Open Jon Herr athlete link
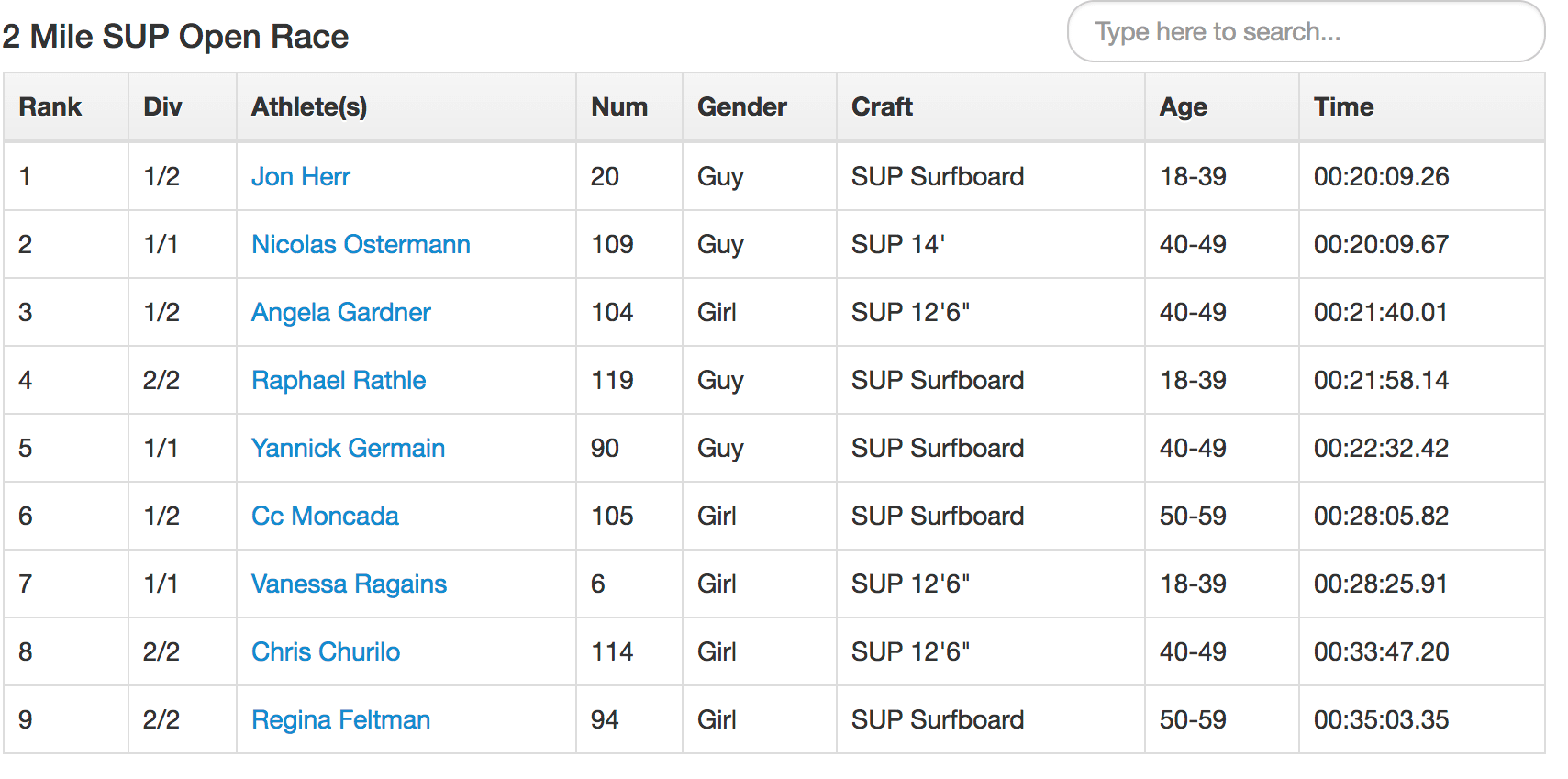 click(x=301, y=176)
